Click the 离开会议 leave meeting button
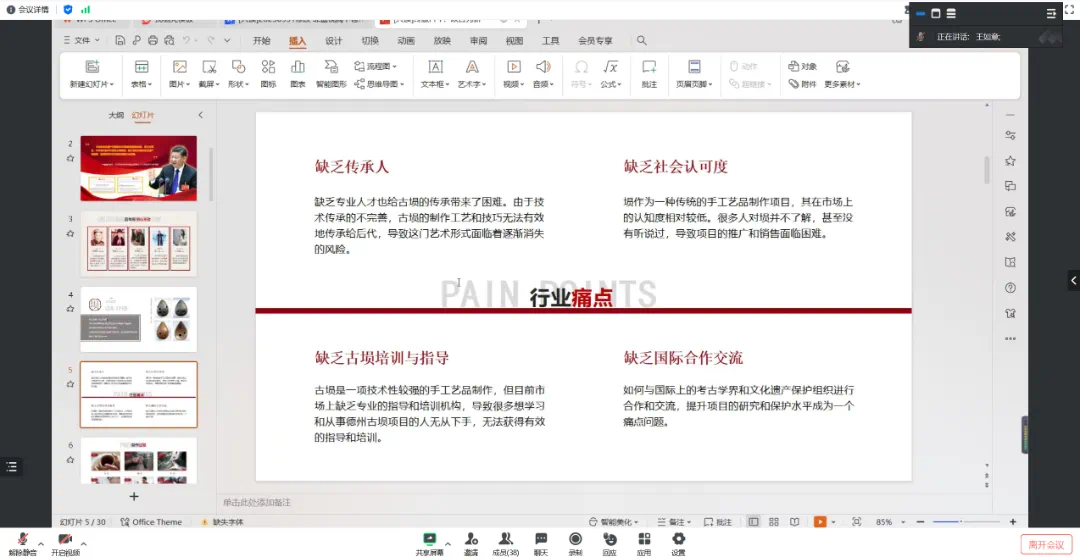The height and width of the screenshot is (560, 1080). (x=1048, y=544)
